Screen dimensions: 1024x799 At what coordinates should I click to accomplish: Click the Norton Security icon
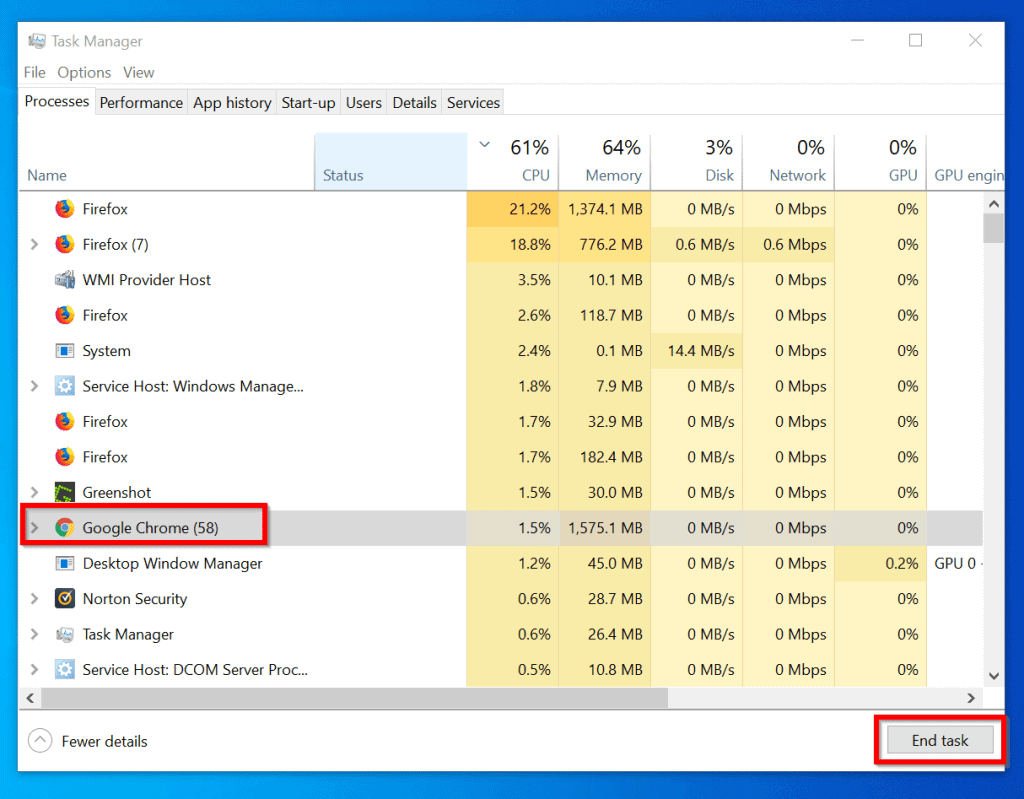[64, 598]
